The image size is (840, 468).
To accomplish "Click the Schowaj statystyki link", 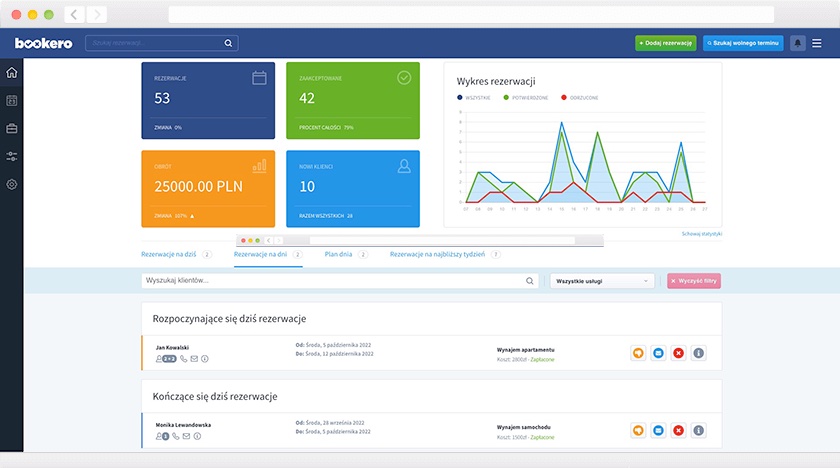I will coord(702,234).
